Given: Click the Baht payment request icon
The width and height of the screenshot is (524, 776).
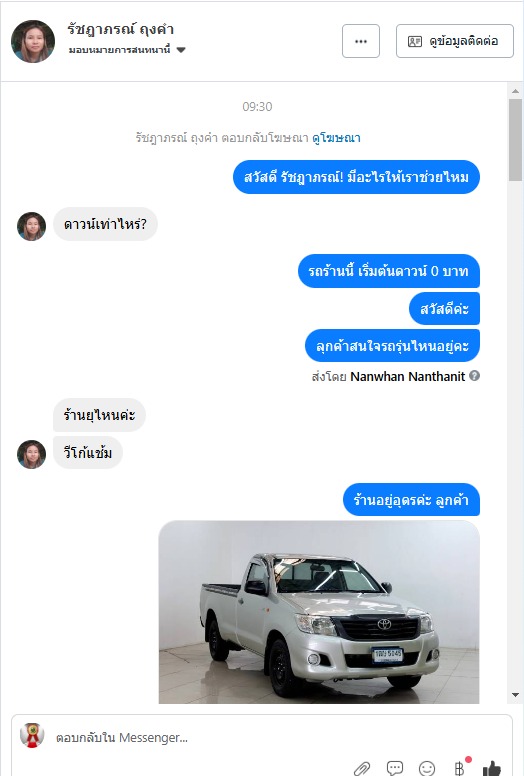Looking at the screenshot, I should [460, 768].
